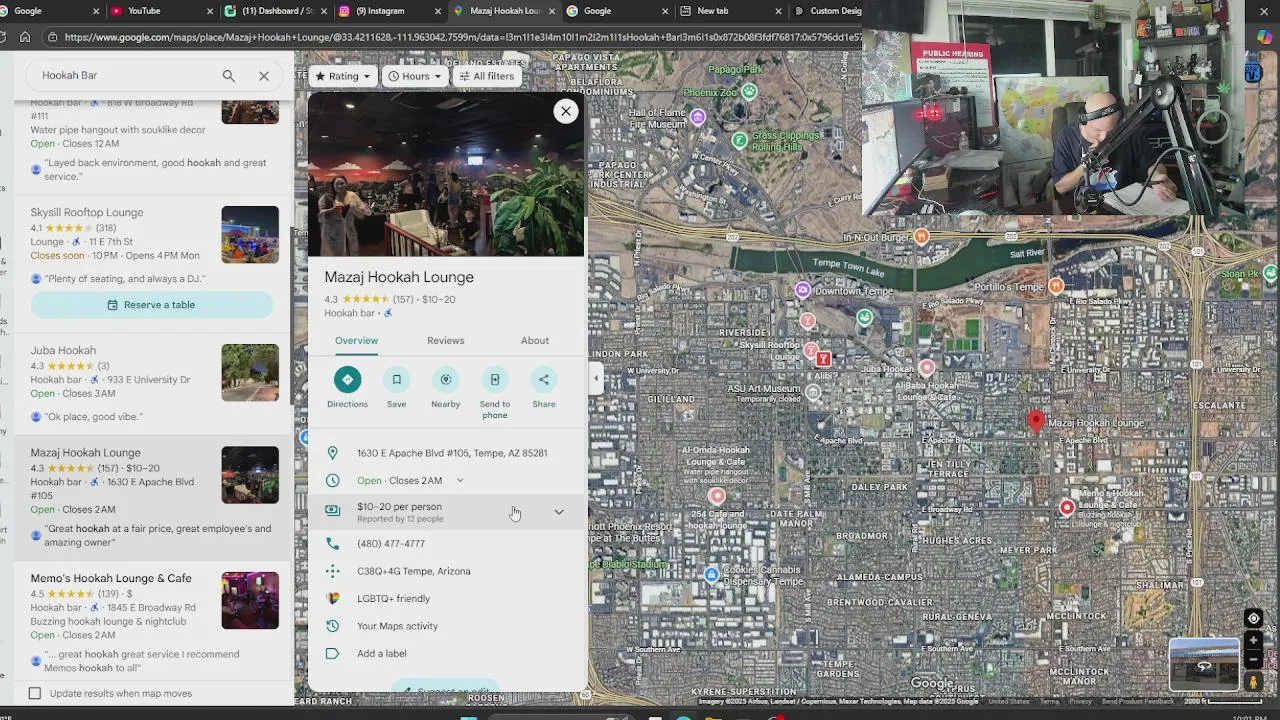The height and width of the screenshot is (720, 1280).
Task: Click plus code C38Q+4G Tempe, Arizona
Action: tap(414, 571)
